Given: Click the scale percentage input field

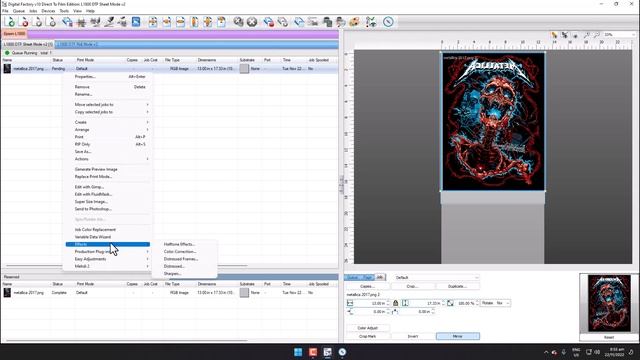Looking at the screenshot, I should pos(466,303).
